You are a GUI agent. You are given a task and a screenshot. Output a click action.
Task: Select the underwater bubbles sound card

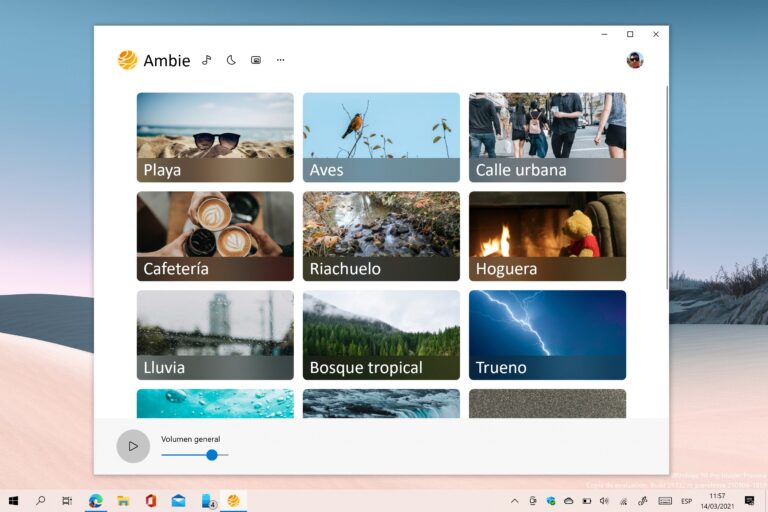pyautogui.click(x=215, y=404)
